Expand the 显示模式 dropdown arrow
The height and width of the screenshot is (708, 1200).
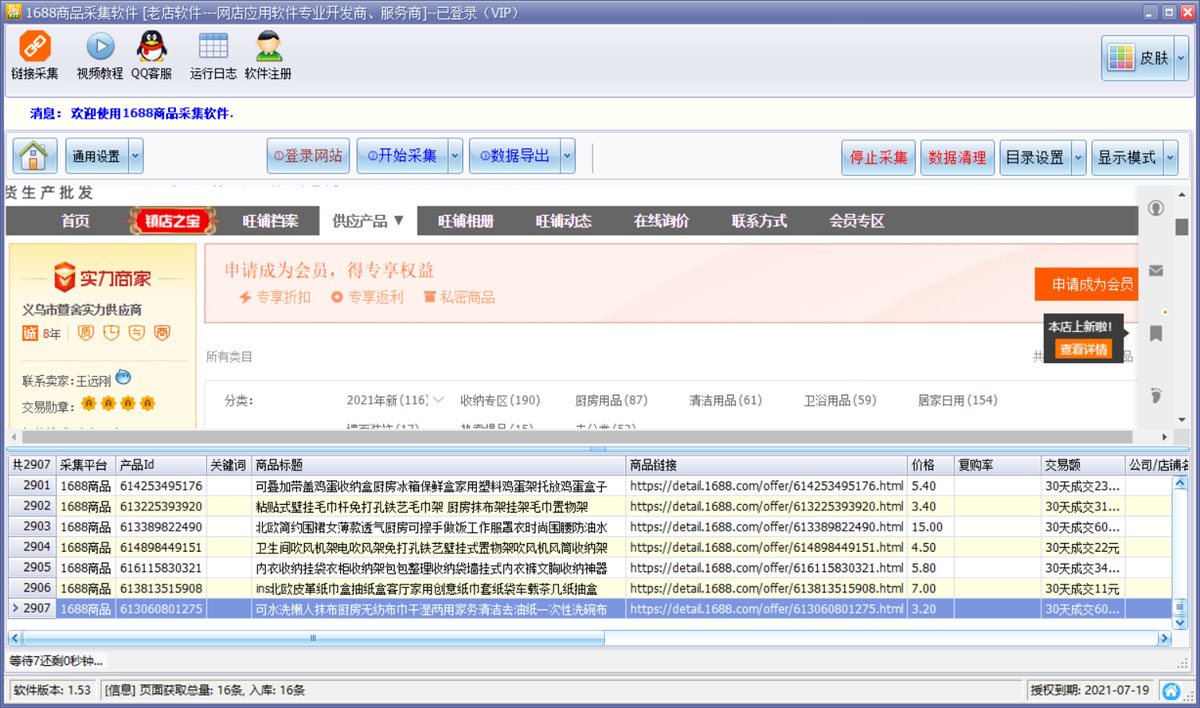[x=1169, y=157]
